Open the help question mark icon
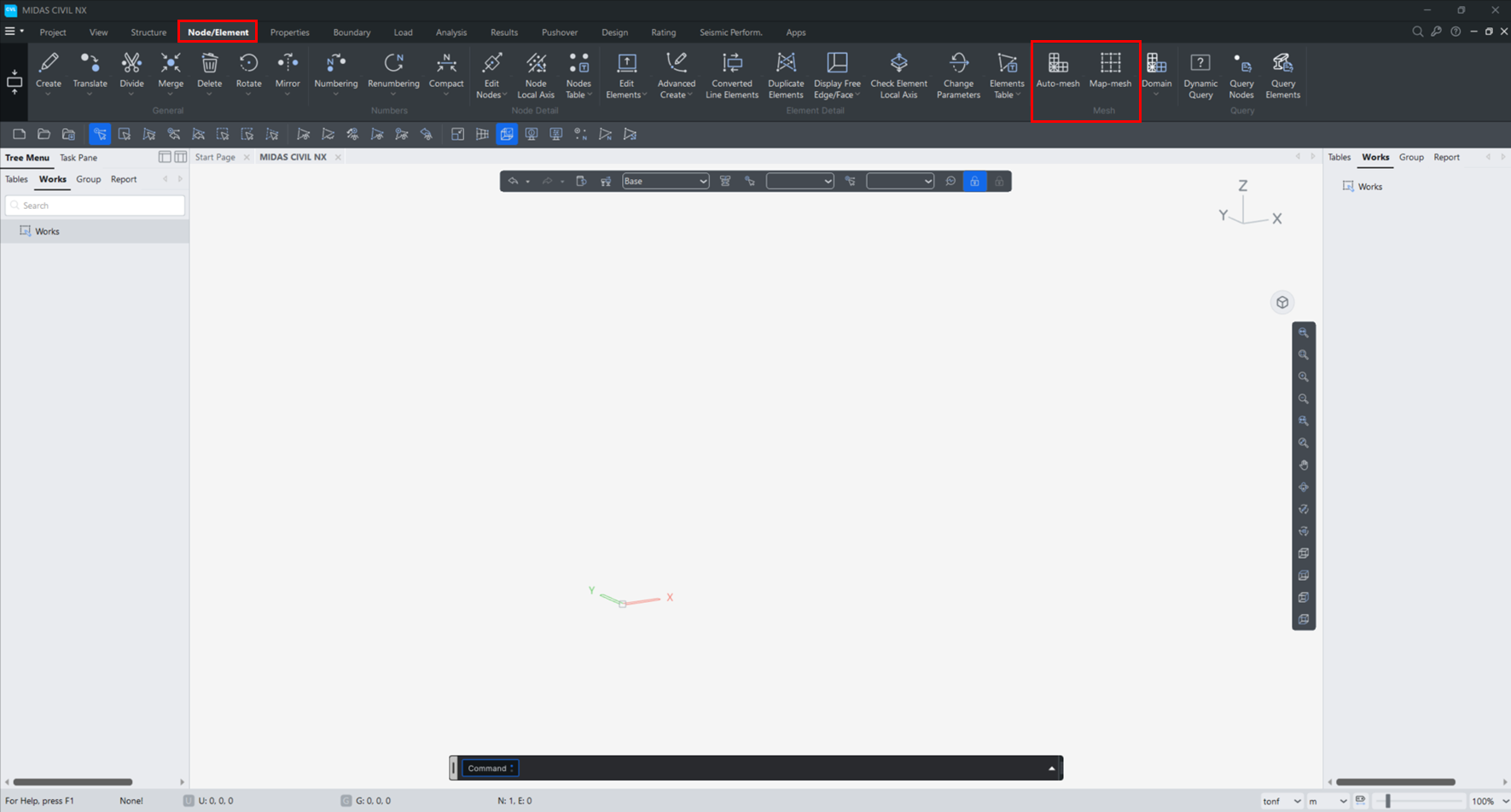 coord(1456,32)
